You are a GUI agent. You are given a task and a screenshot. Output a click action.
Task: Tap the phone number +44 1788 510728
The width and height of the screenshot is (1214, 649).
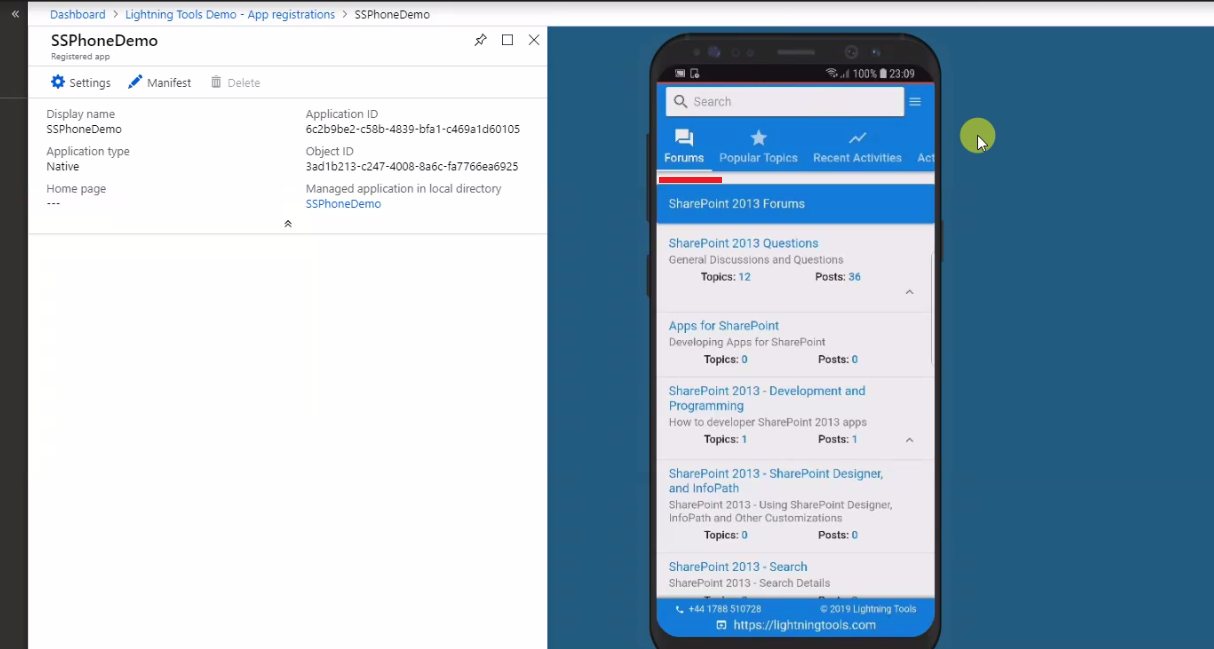tap(718, 609)
